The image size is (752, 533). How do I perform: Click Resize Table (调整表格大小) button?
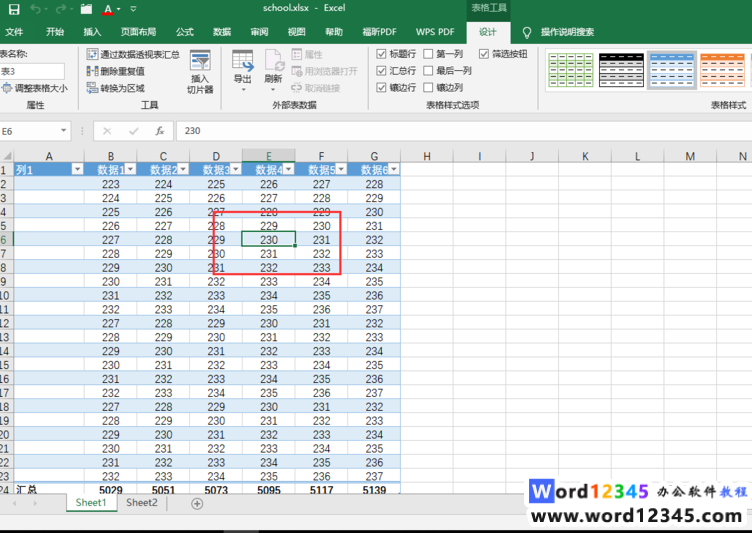point(36,88)
